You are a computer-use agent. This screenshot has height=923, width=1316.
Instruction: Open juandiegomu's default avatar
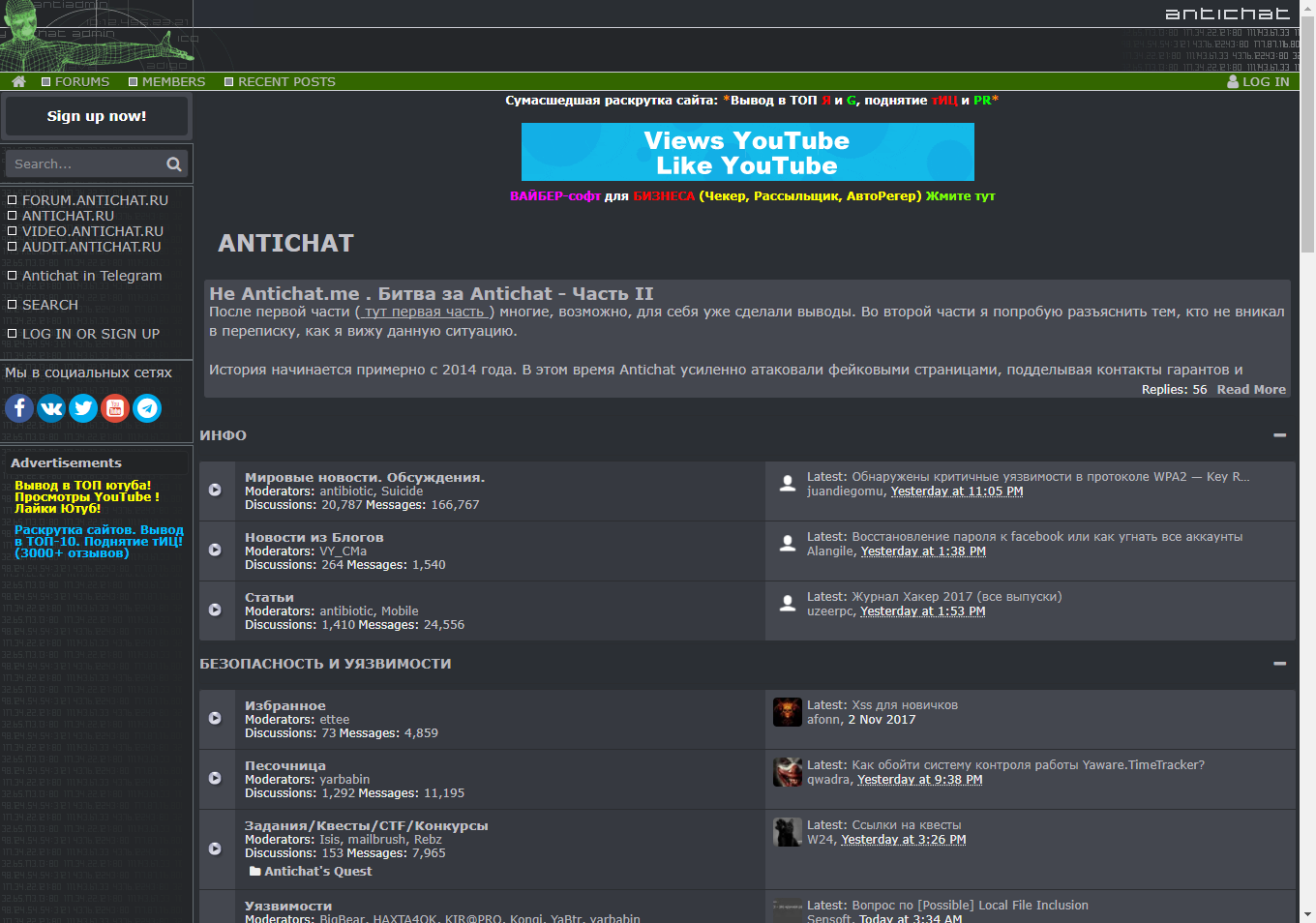click(x=788, y=484)
